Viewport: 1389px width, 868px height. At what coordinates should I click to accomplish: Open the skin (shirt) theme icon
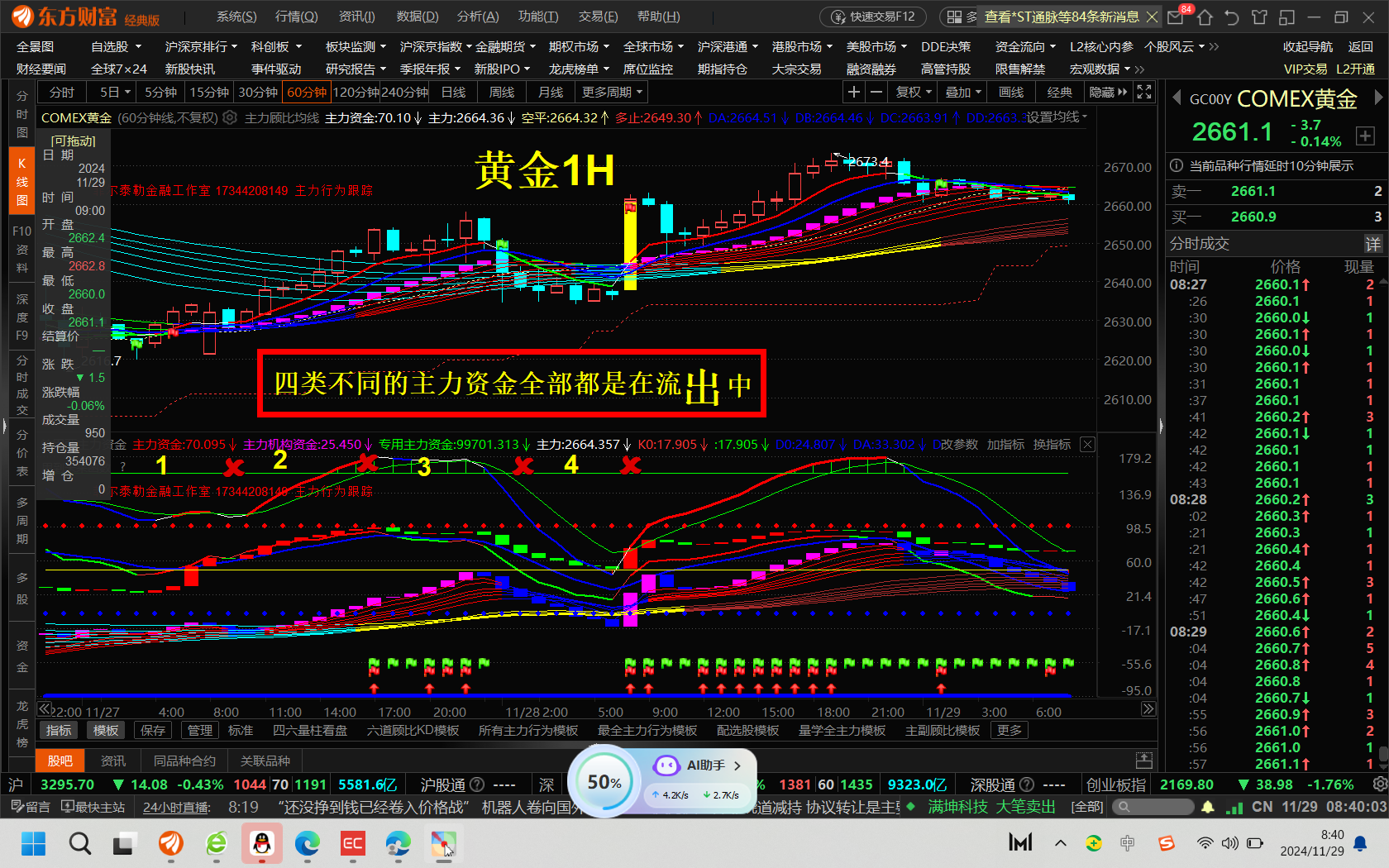[x=1259, y=17]
